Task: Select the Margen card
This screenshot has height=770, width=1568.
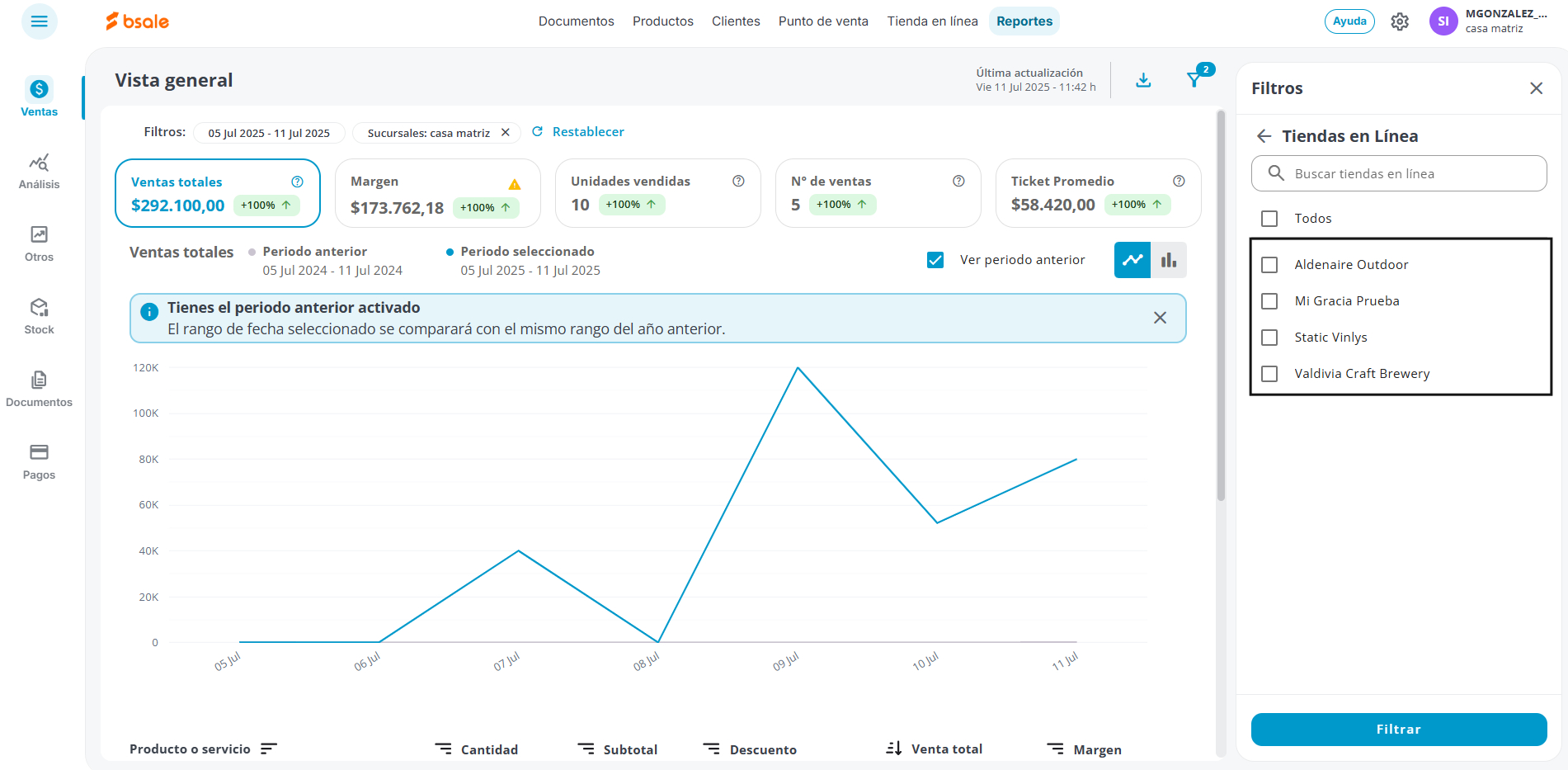Action: (x=438, y=193)
